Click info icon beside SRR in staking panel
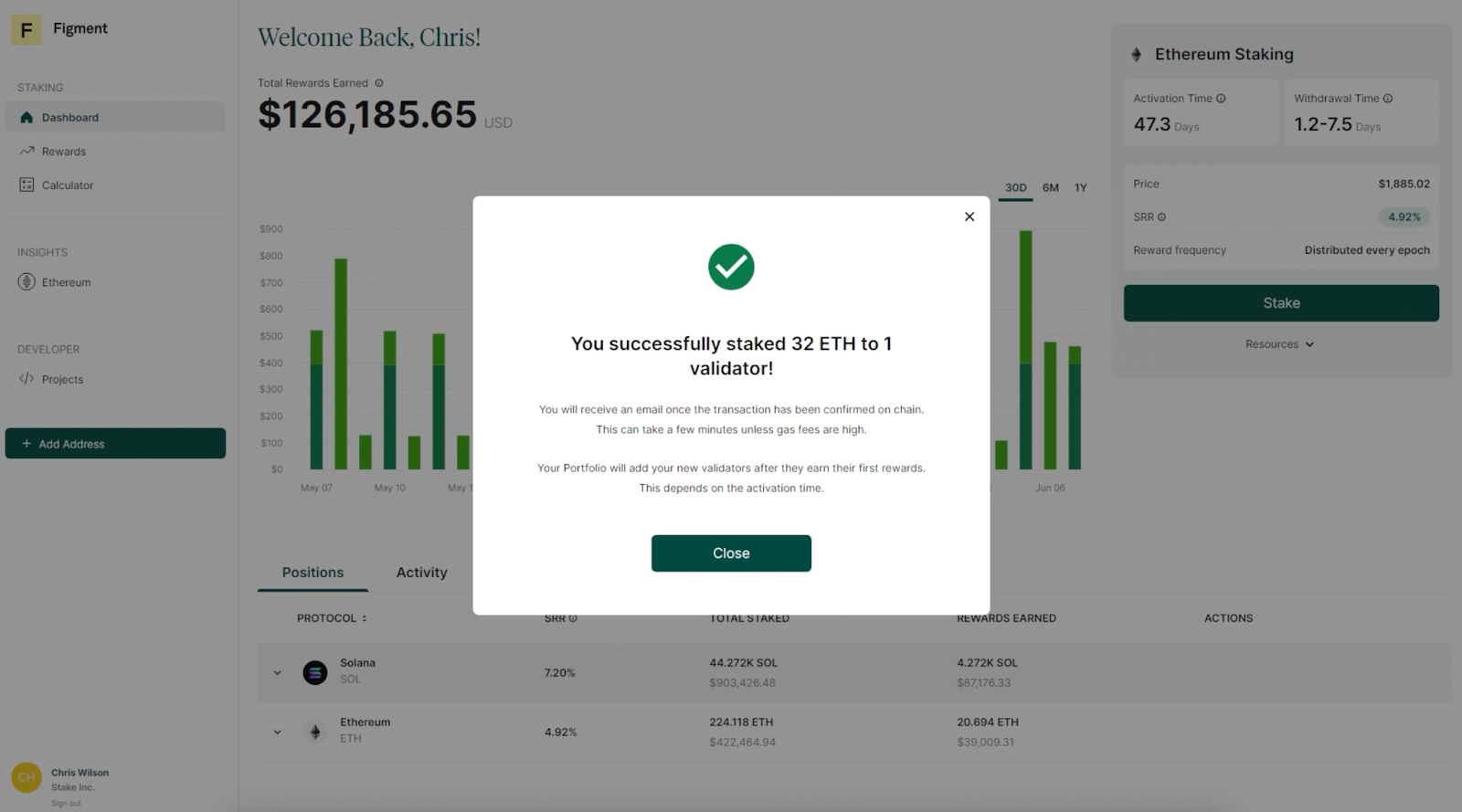 pyautogui.click(x=1161, y=217)
